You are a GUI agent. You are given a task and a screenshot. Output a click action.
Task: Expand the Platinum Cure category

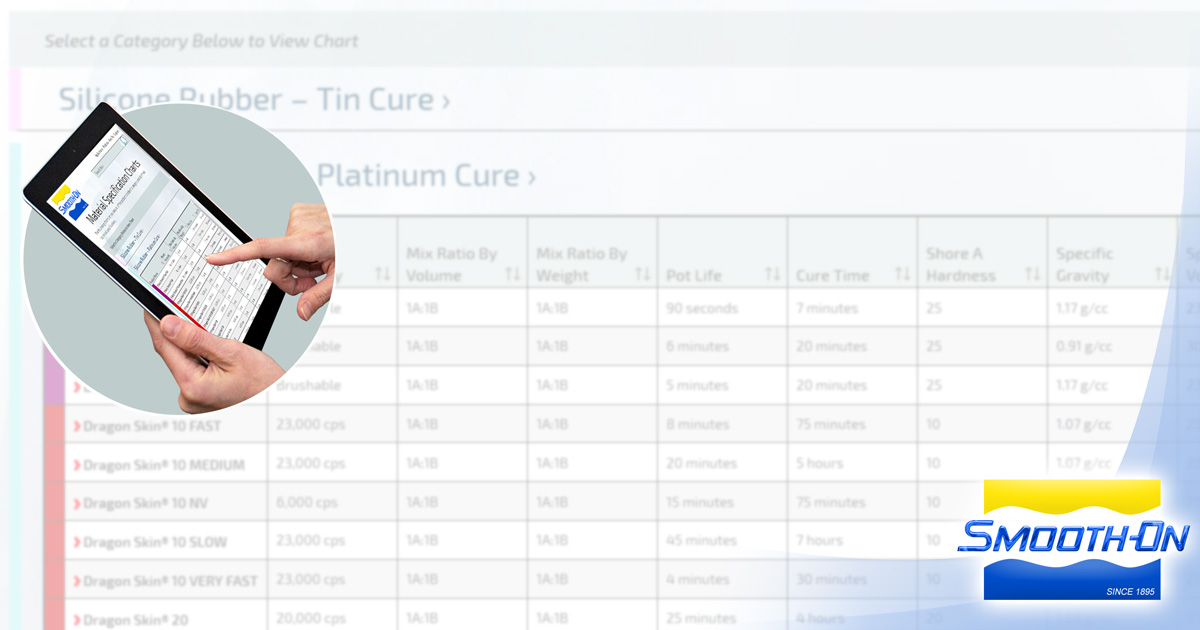coord(427,176)
